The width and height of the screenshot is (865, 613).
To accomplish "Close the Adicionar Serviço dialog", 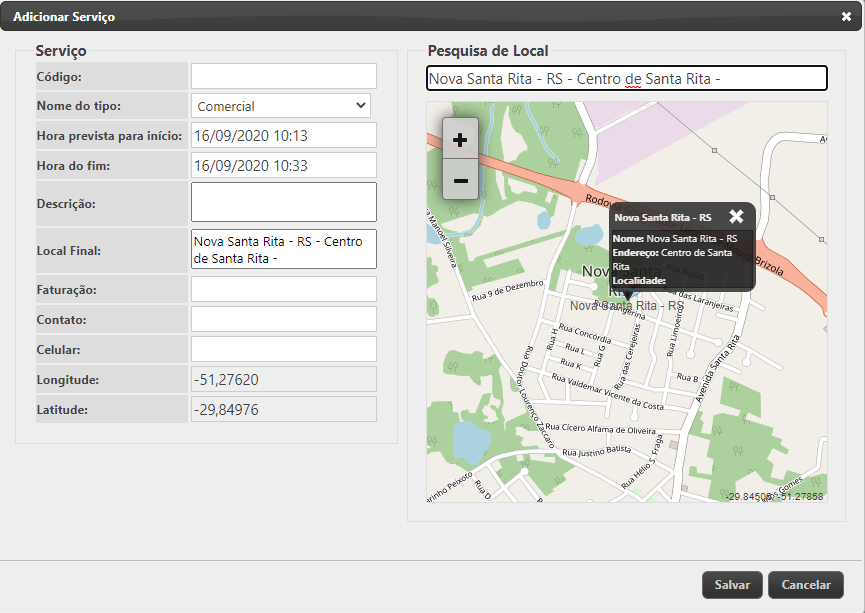I will click(846, 17).
